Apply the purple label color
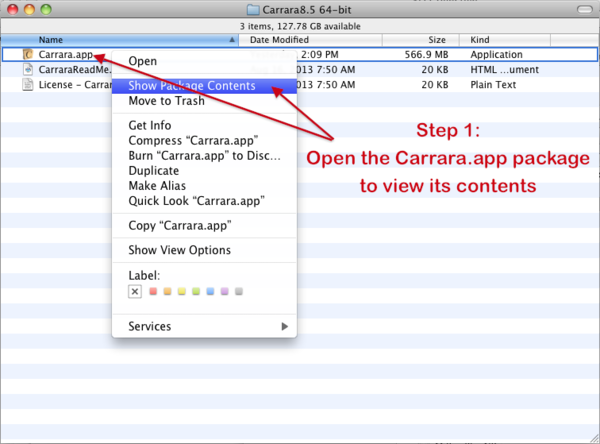Screen dimensions: 600x444 click(x=225, y=292)
